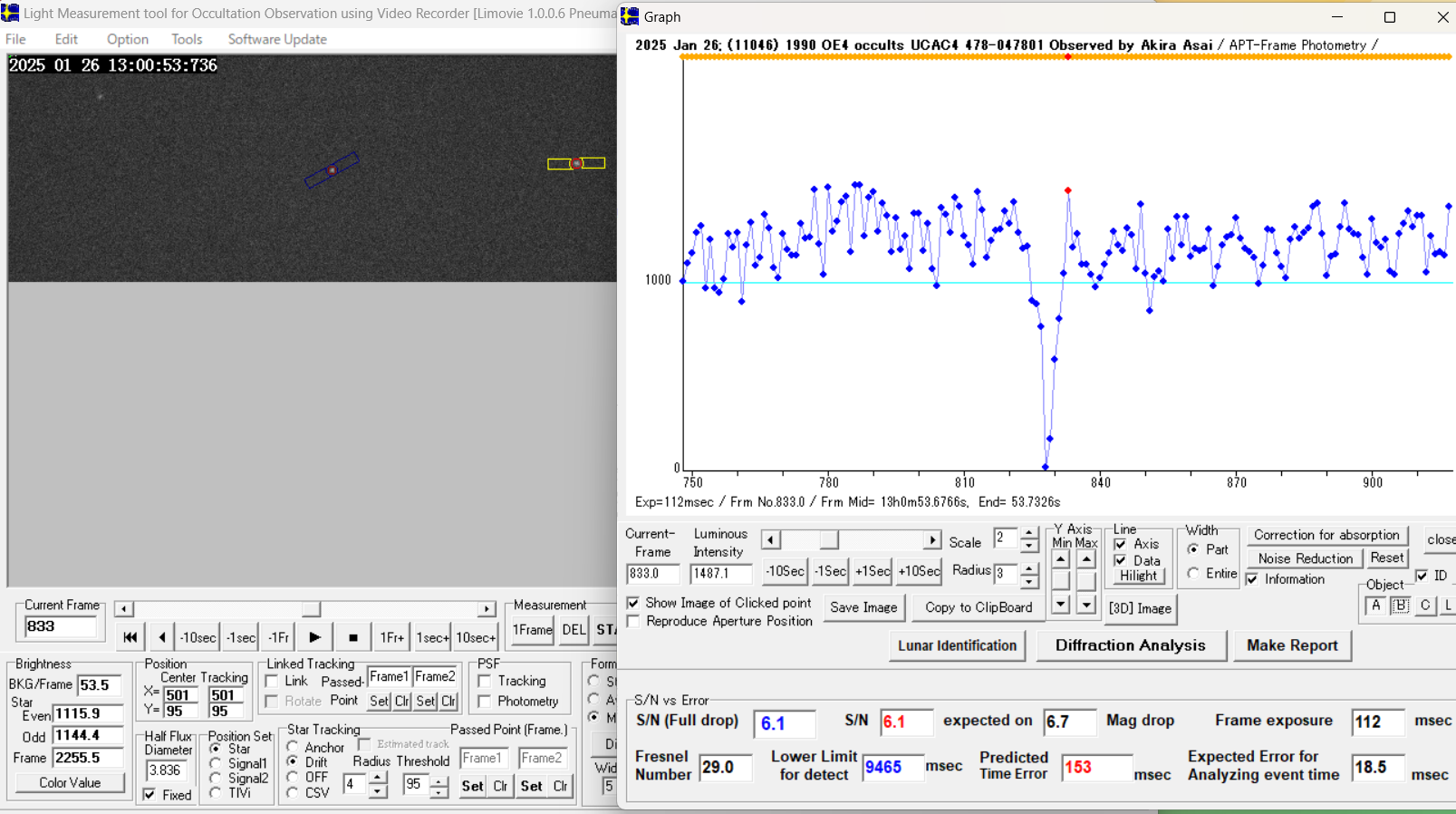Stop video playback with square button

[x=353, y=637]
